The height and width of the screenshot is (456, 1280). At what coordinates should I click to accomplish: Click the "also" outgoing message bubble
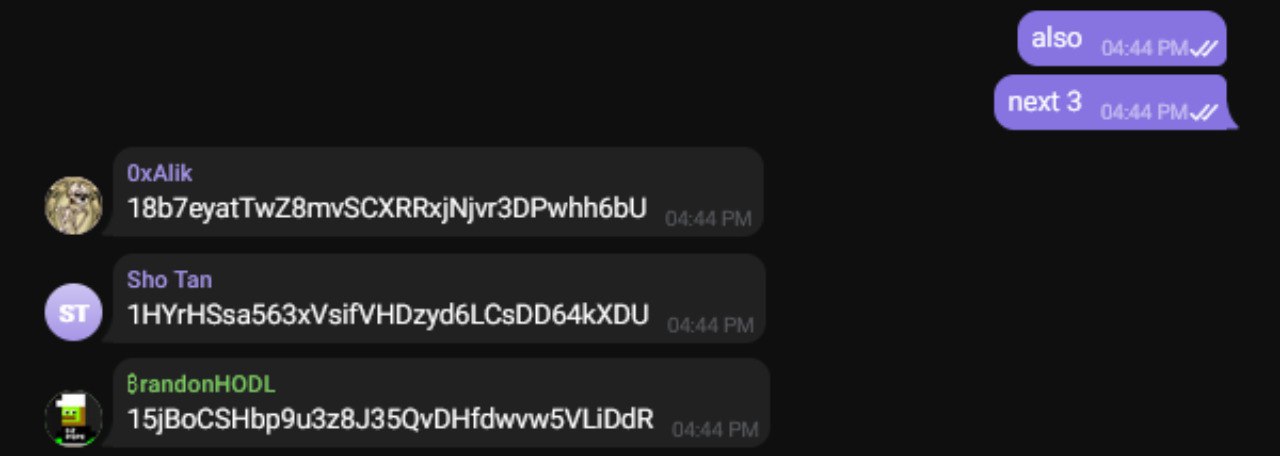1122,39
